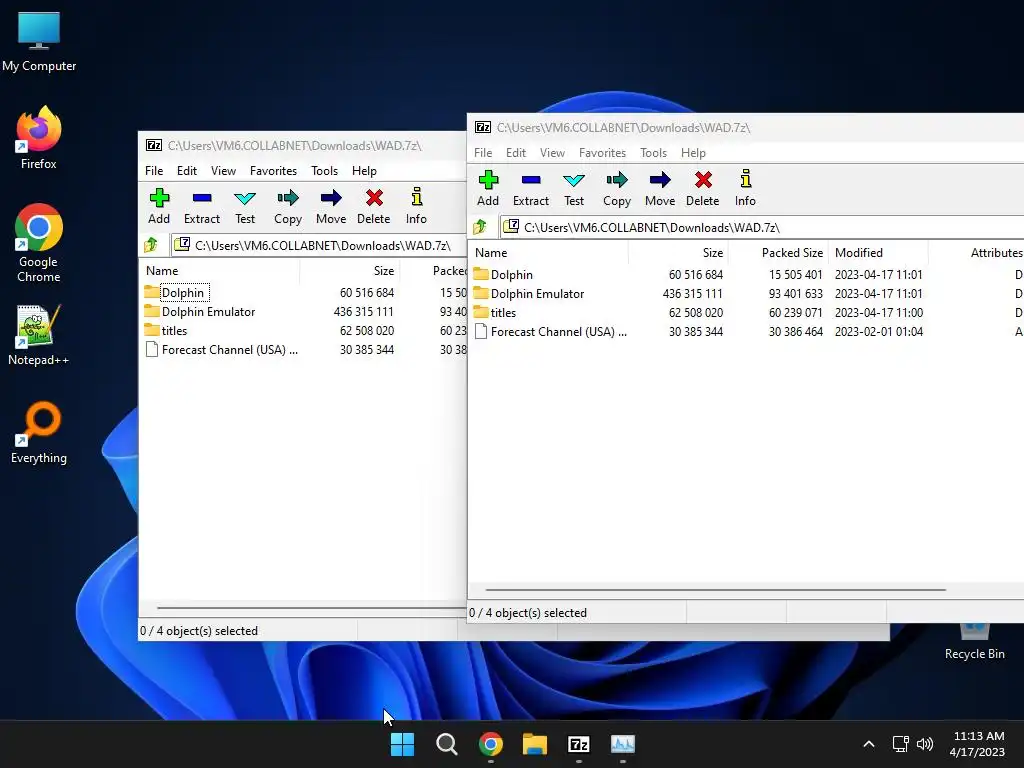Click Delete icon in the back 7-Zip window
Image resolution: width=1024 pixels, height=768 pixels.
click(374, 198)
